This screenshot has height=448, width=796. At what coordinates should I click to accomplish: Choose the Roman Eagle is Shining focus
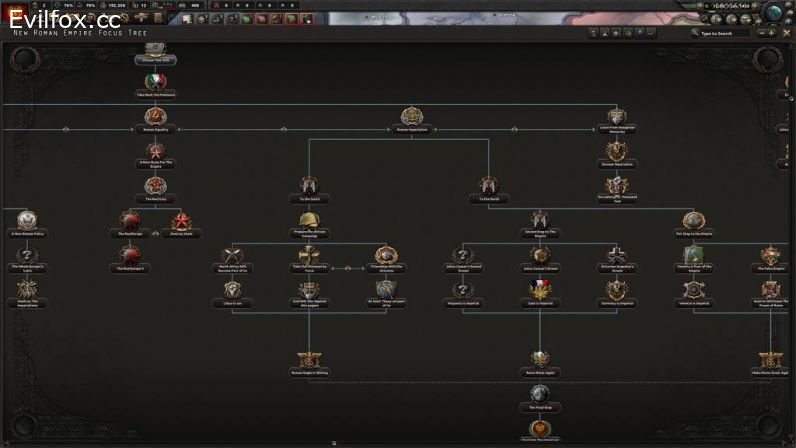308,360
